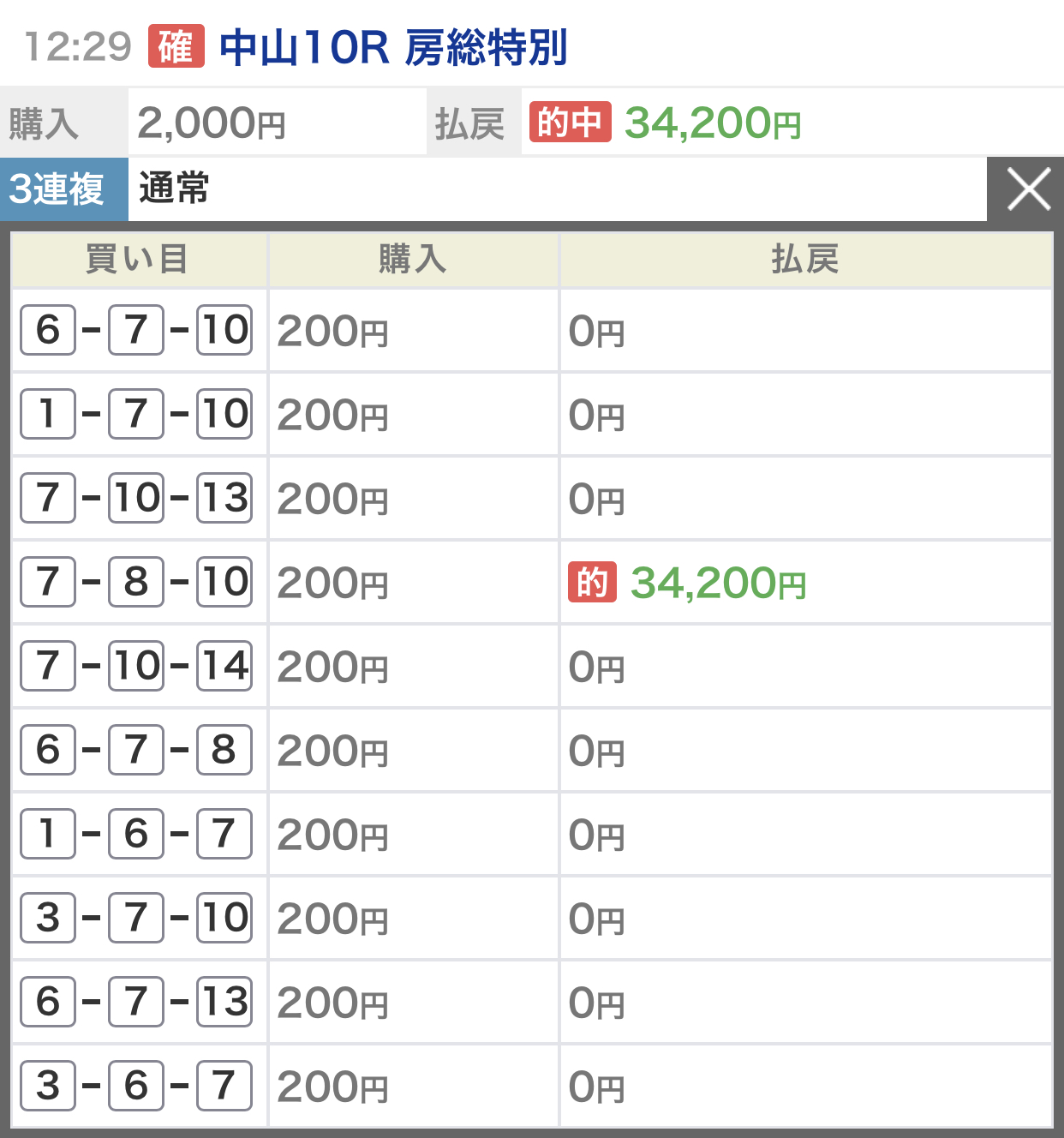Screen dimensions: 1064x1138
Task: Click number 3 in the 3-7-10 combination
Action: 48,918
